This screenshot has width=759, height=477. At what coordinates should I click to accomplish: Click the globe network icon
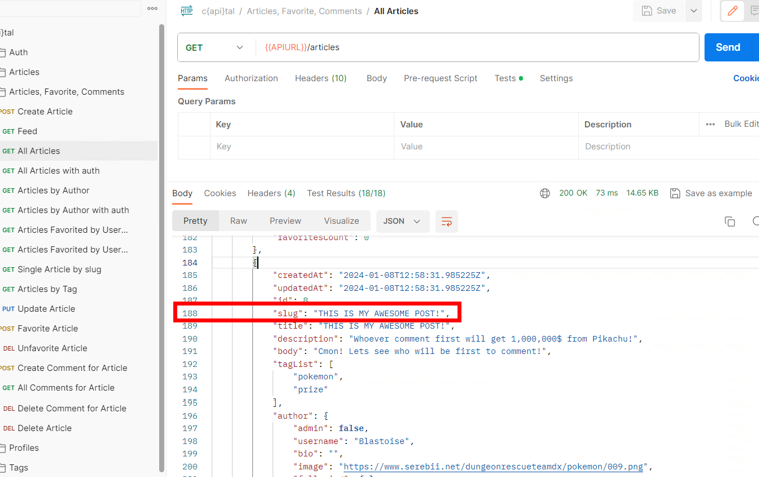point(545,193)
